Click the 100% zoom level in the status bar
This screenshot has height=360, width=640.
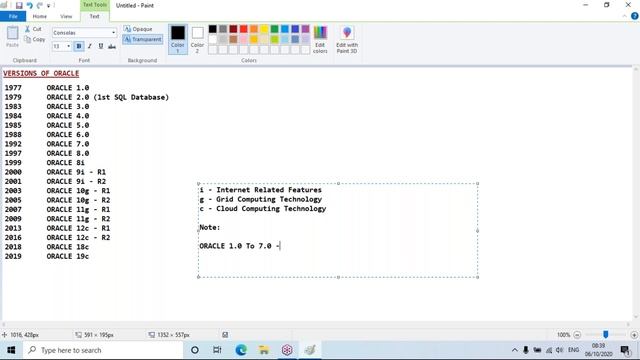[x=563, y=335]
